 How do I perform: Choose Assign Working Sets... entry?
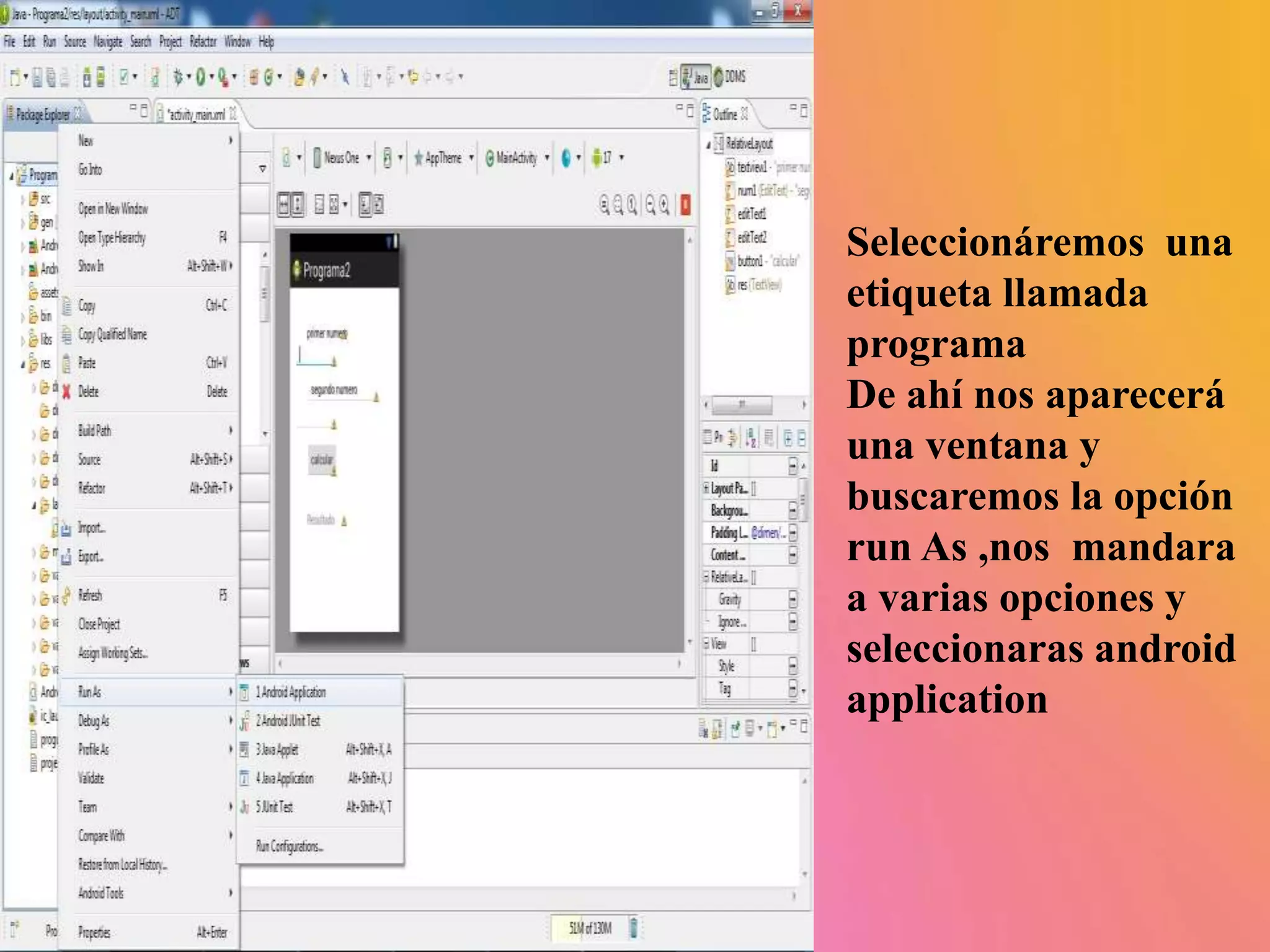113,653
